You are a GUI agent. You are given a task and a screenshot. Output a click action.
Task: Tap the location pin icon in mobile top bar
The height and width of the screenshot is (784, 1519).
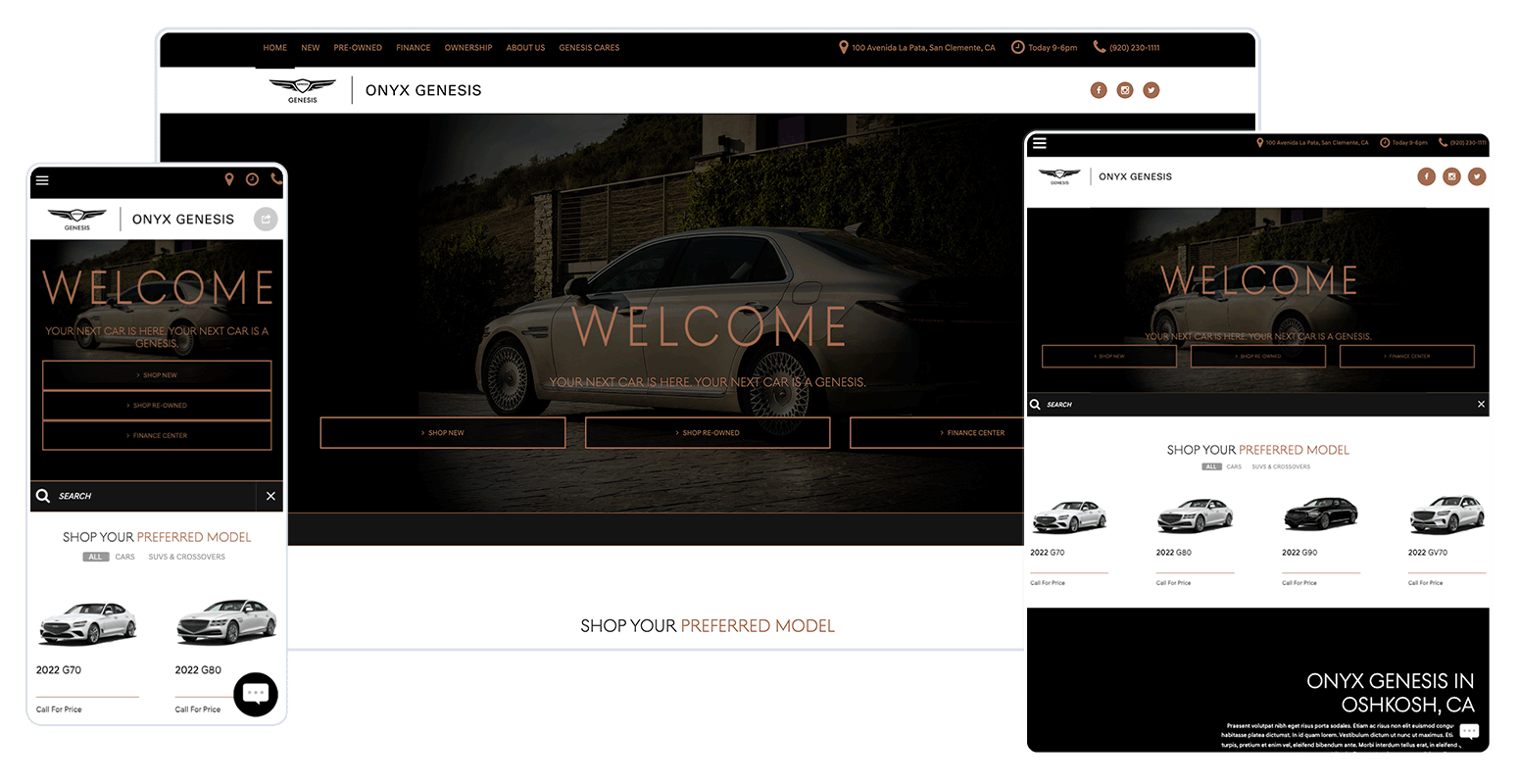[229, 179]
